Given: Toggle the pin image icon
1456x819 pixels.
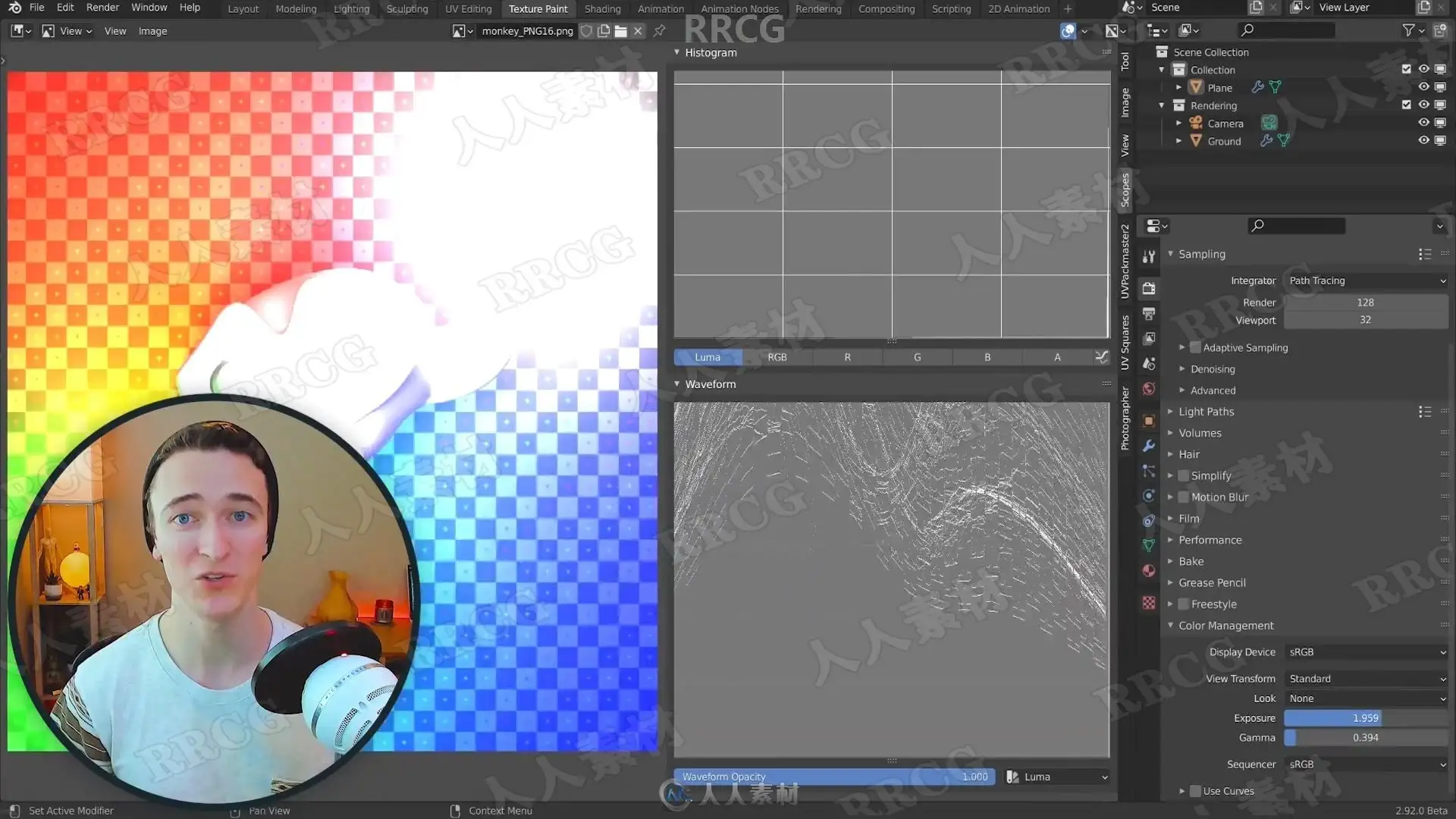Looking at the screenshot, I should pyautogui.click(x=659, y=31).
